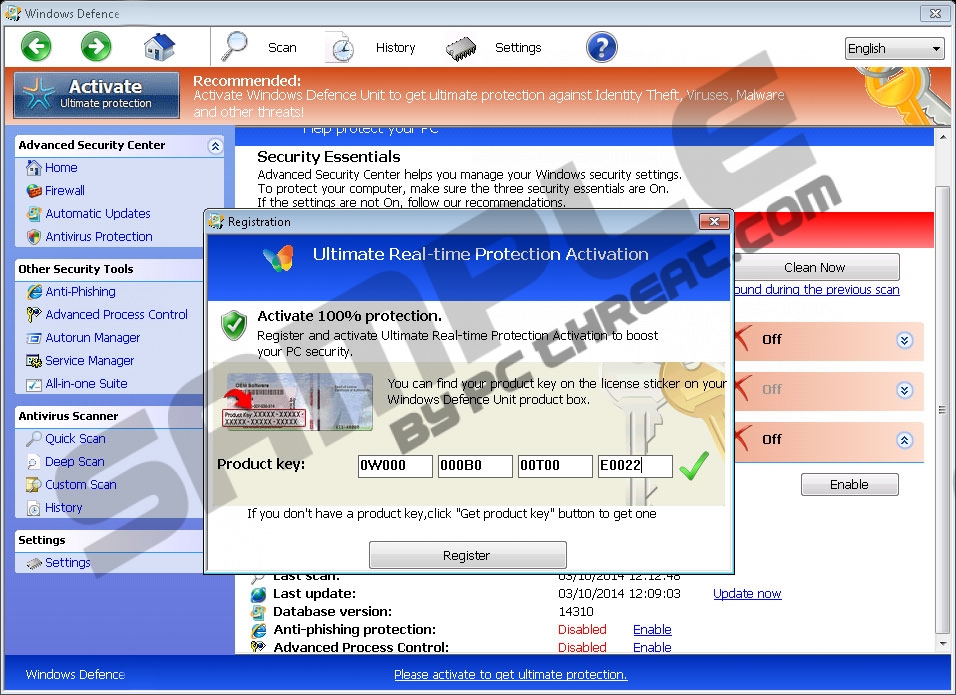Viewport: 956px width, 695px height.
Task: Open the home house icon in toolbar
Action: pyautogui.click(x=159, y=47)
